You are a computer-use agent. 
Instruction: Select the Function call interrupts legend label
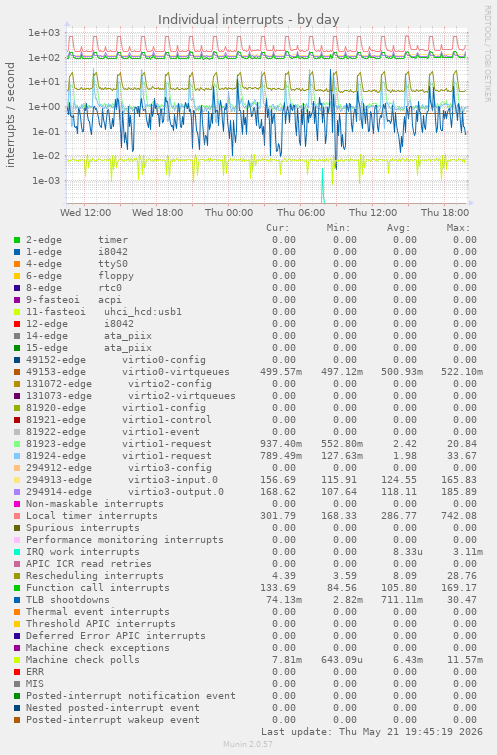pos(98,588)
